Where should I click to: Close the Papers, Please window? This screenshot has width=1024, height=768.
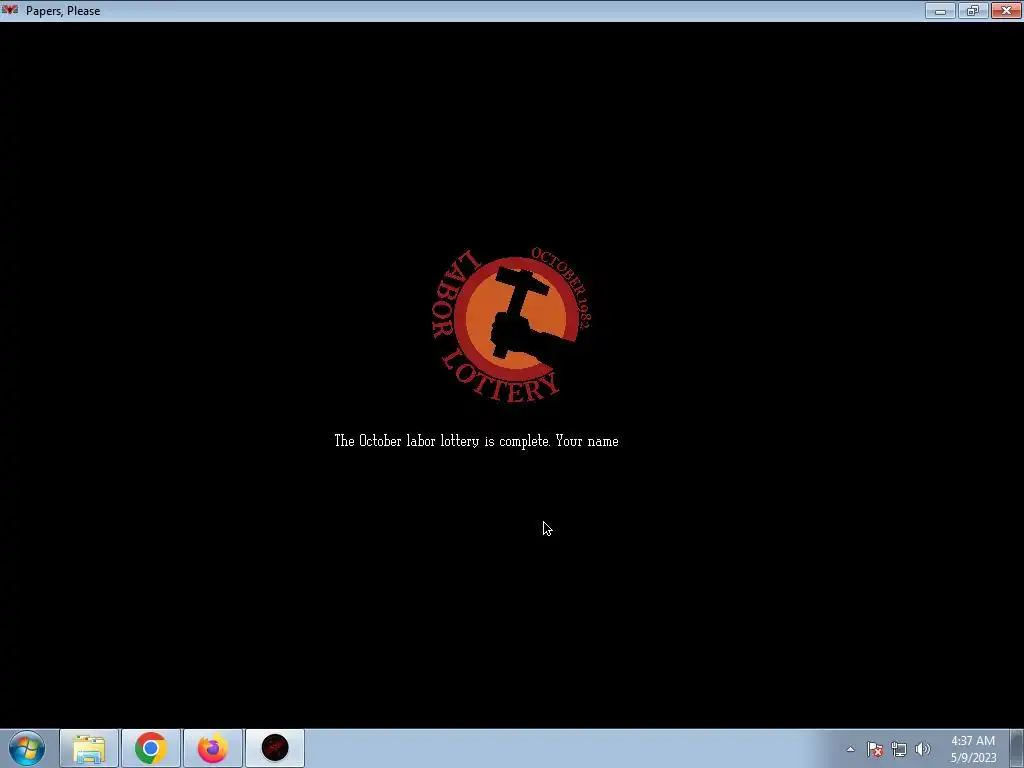pos(1006,10)
